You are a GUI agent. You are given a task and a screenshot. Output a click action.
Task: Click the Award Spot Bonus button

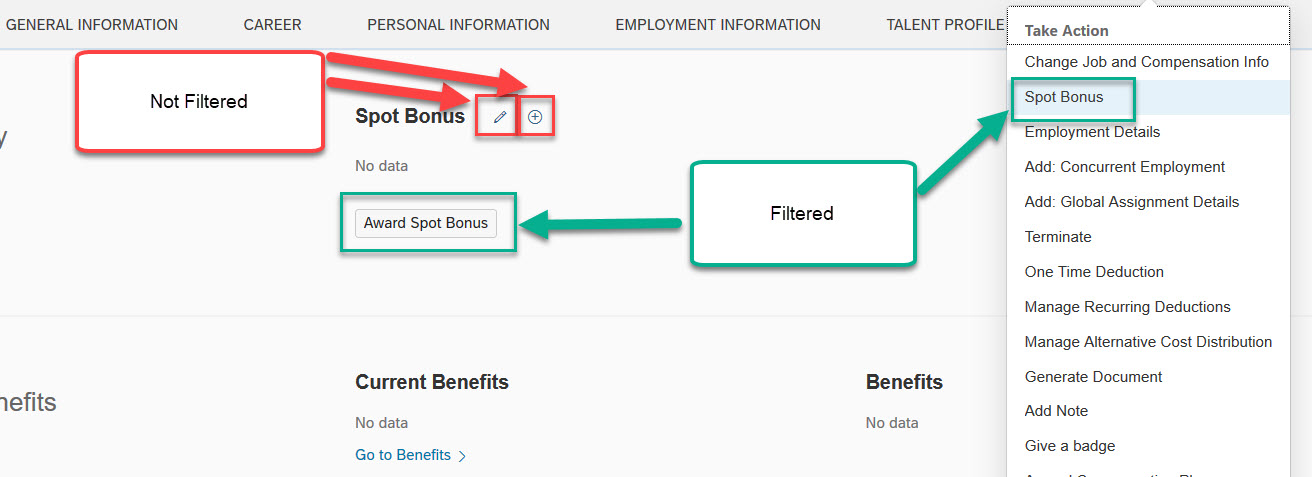tap(426, 223)
